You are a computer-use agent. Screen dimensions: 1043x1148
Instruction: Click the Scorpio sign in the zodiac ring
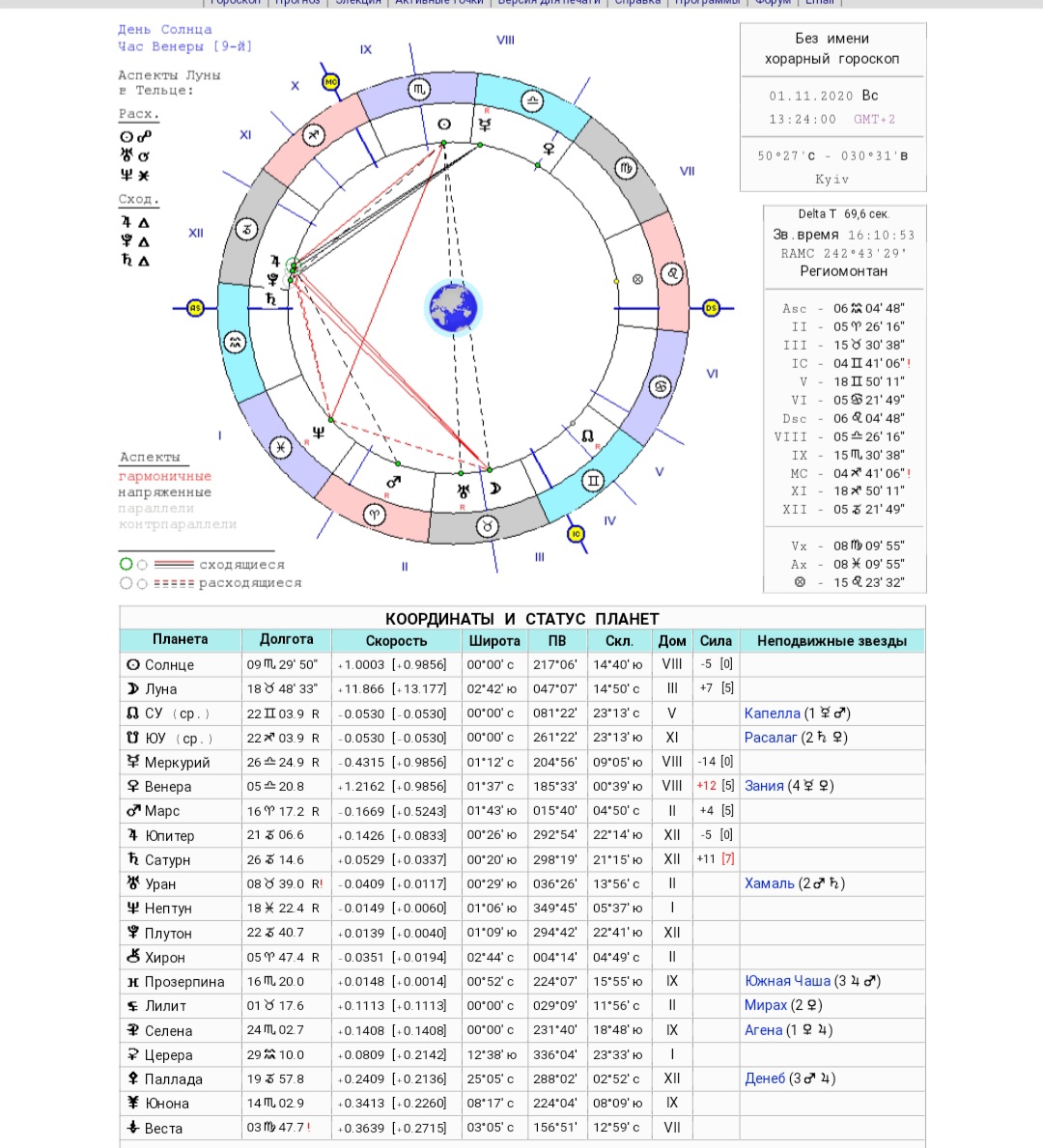419,90
